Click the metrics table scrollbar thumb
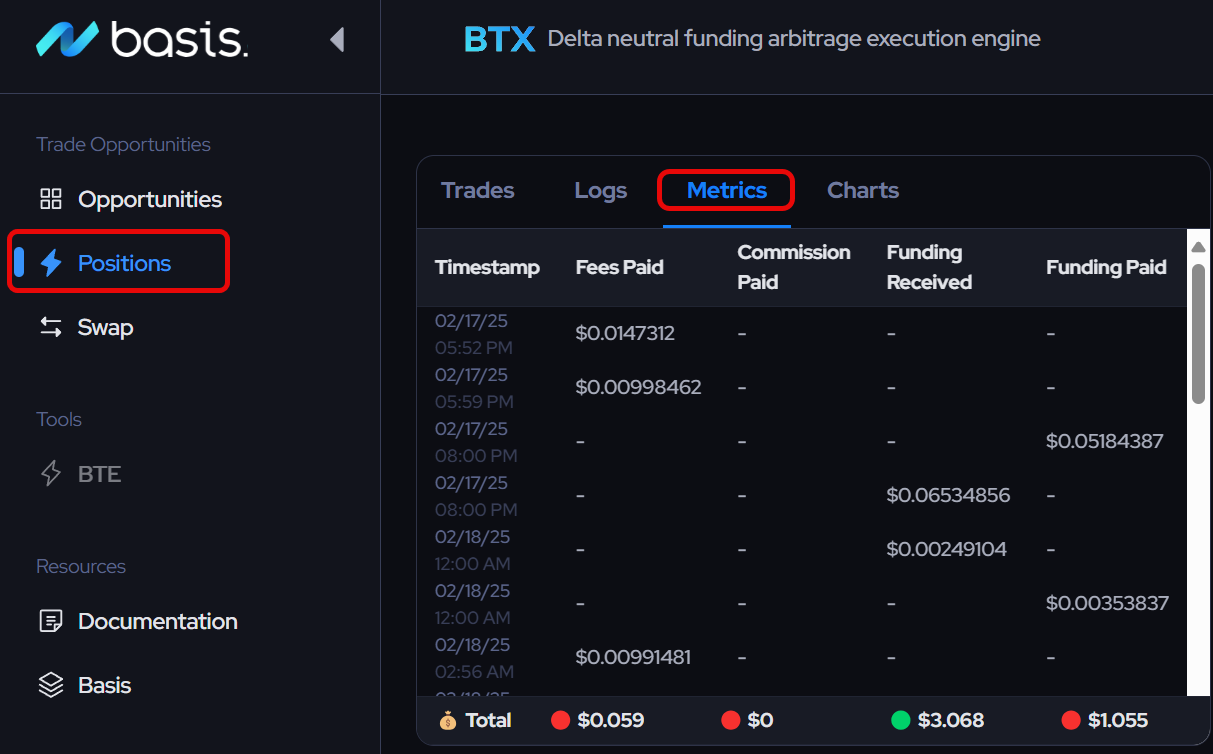This screenshot has height=754, width=1213. pyautogui.click(x=1198, y=334)
